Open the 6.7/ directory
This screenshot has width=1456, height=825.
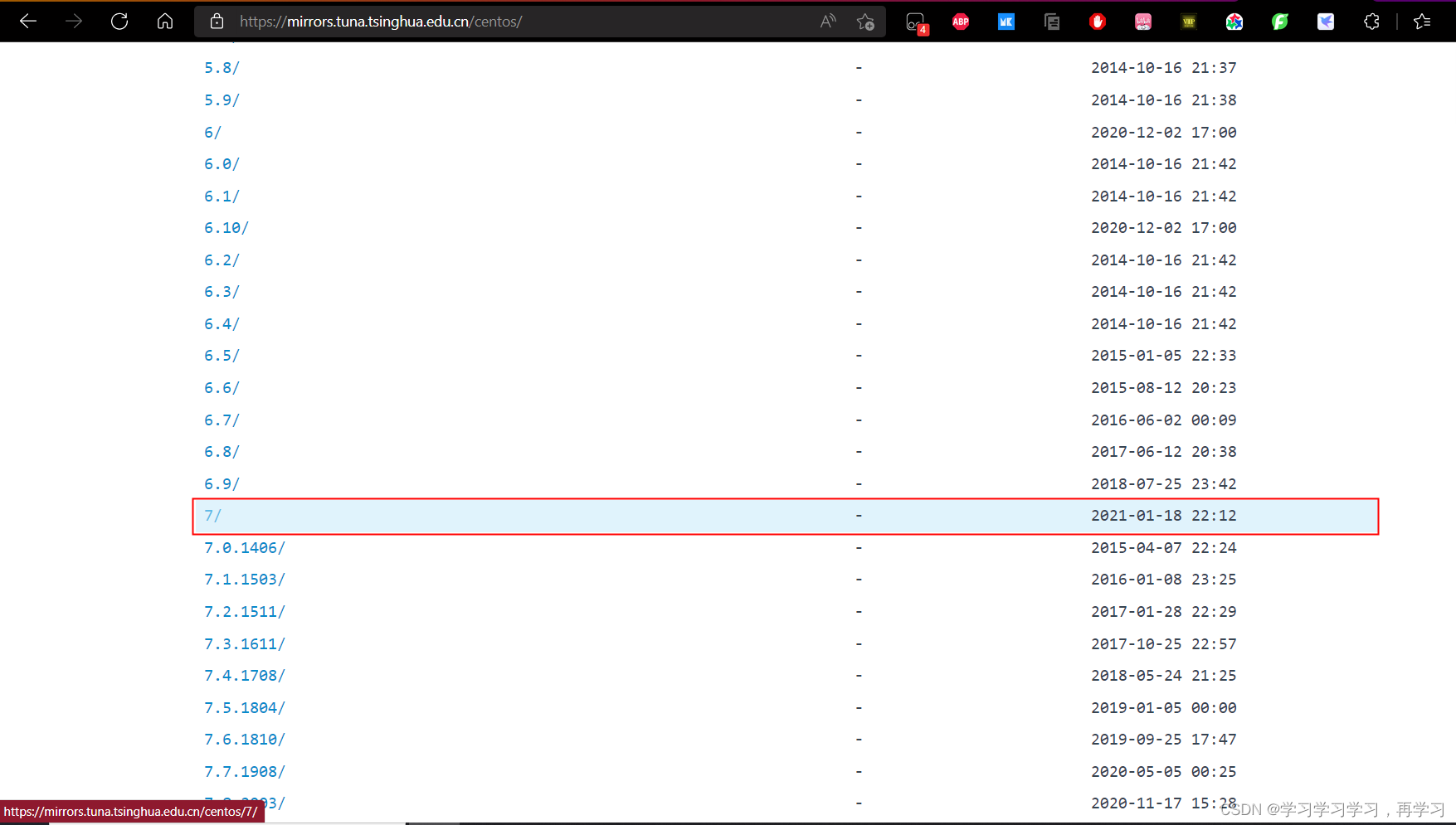pos(222,420)
